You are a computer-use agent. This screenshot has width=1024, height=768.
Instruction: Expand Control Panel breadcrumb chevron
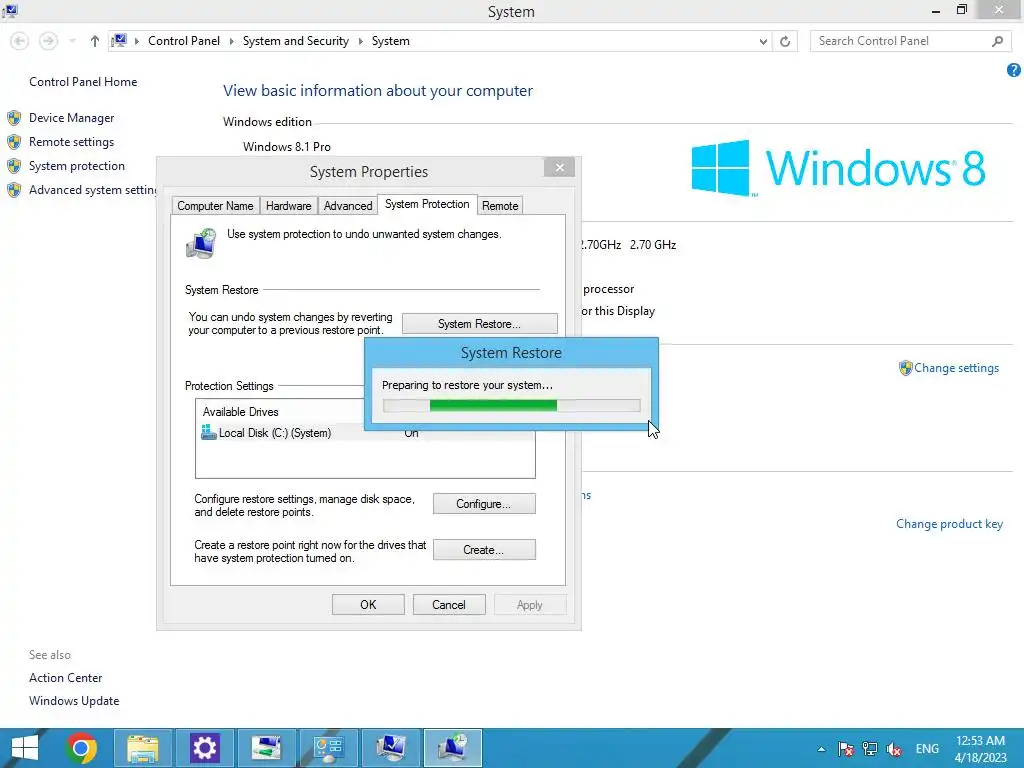point(231,41)
